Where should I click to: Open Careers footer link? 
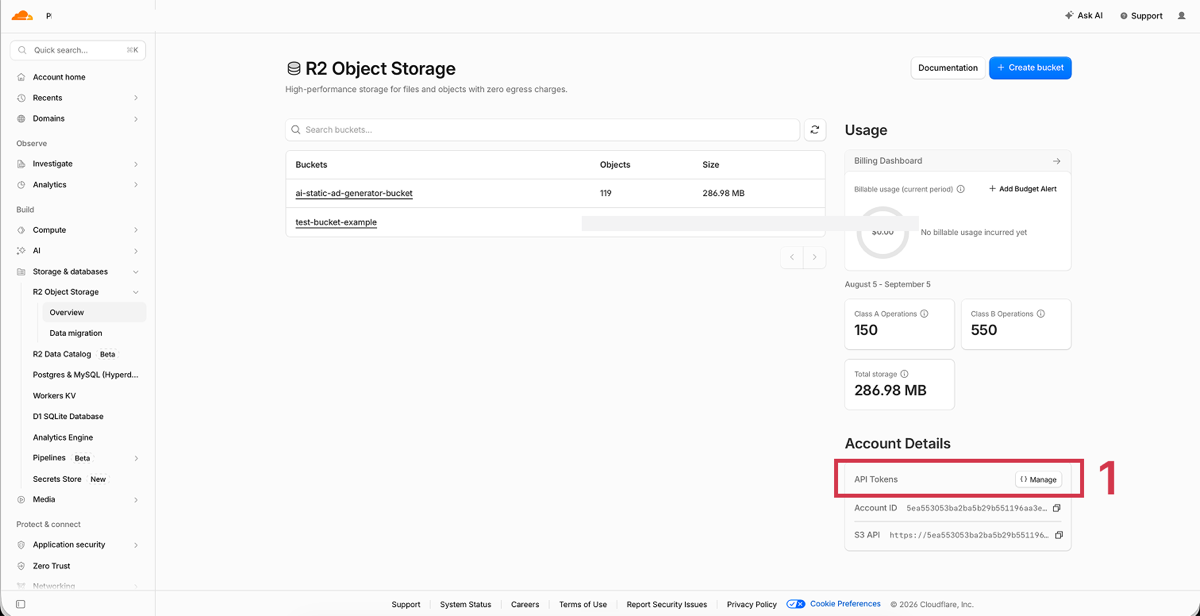[x=525, y=604]
